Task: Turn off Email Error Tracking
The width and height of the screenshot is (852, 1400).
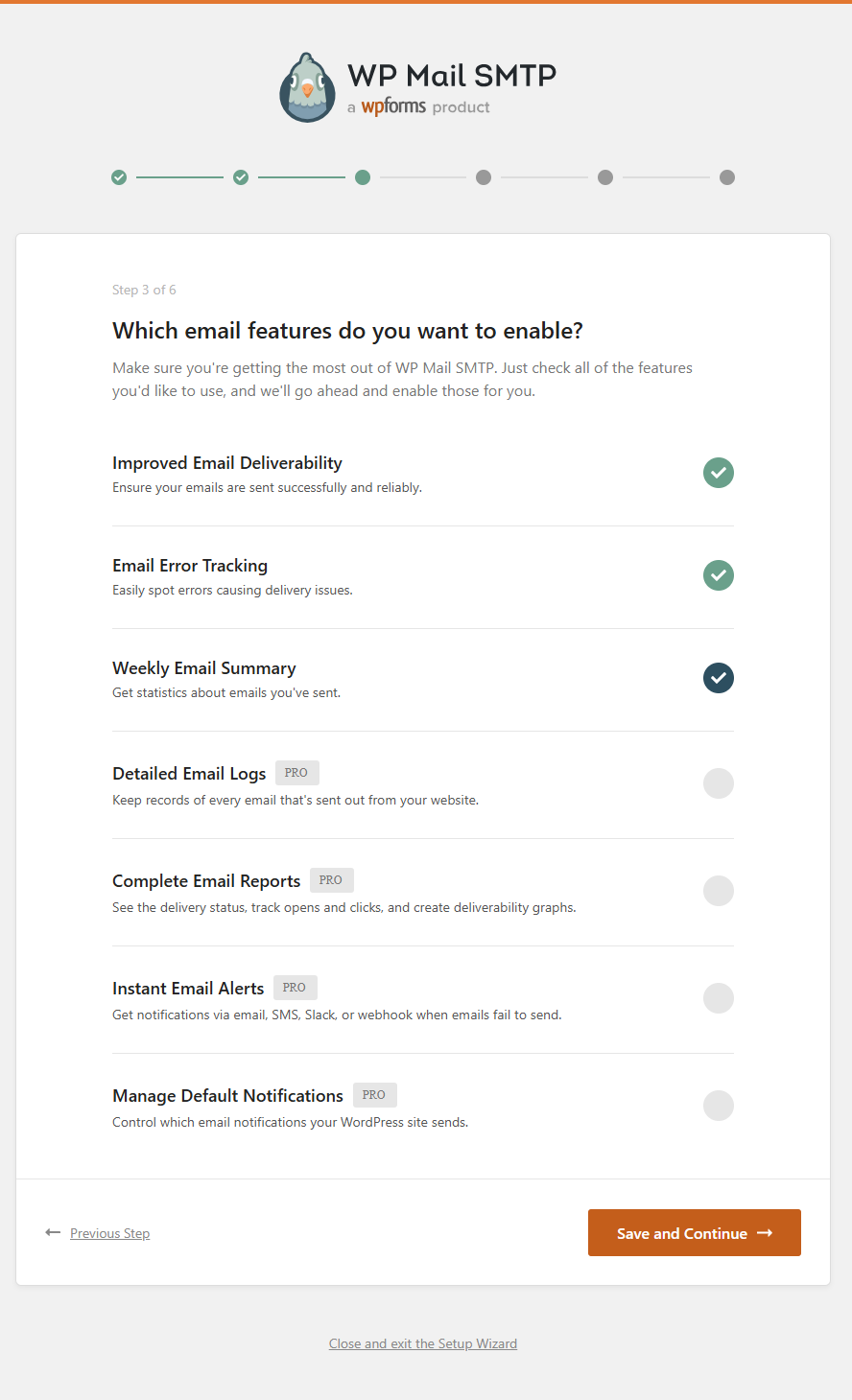Action: [718, 575]
